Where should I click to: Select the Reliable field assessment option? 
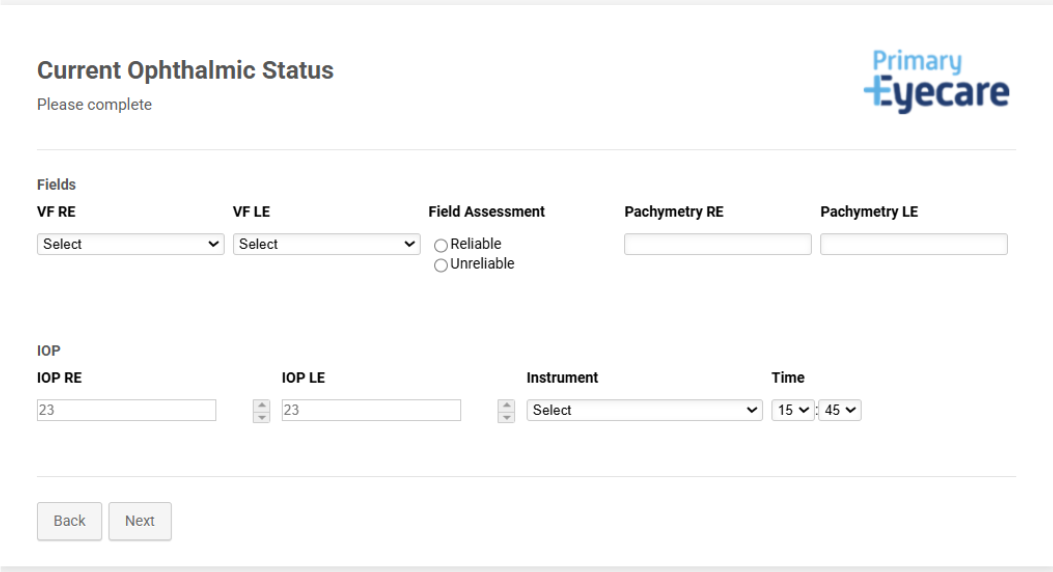click(441, 245)
